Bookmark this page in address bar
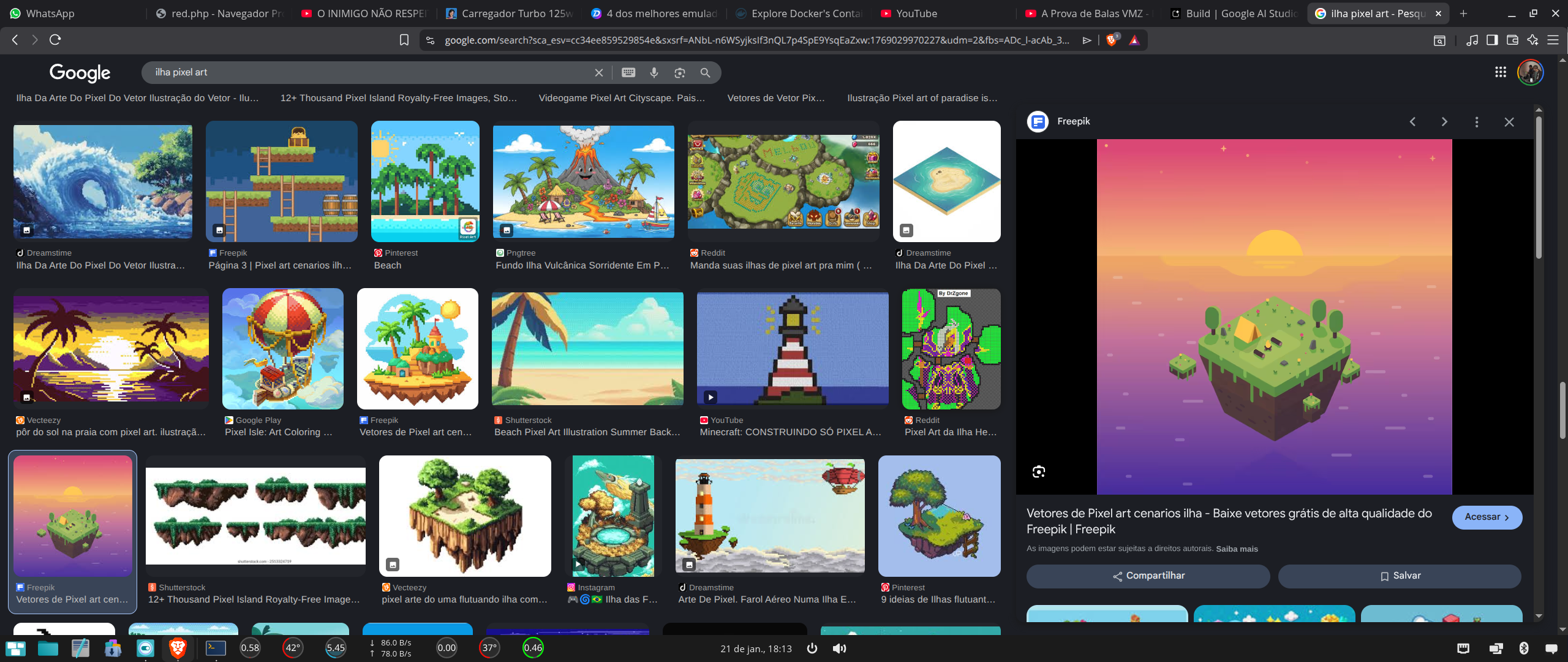 (x=404, y=40)
